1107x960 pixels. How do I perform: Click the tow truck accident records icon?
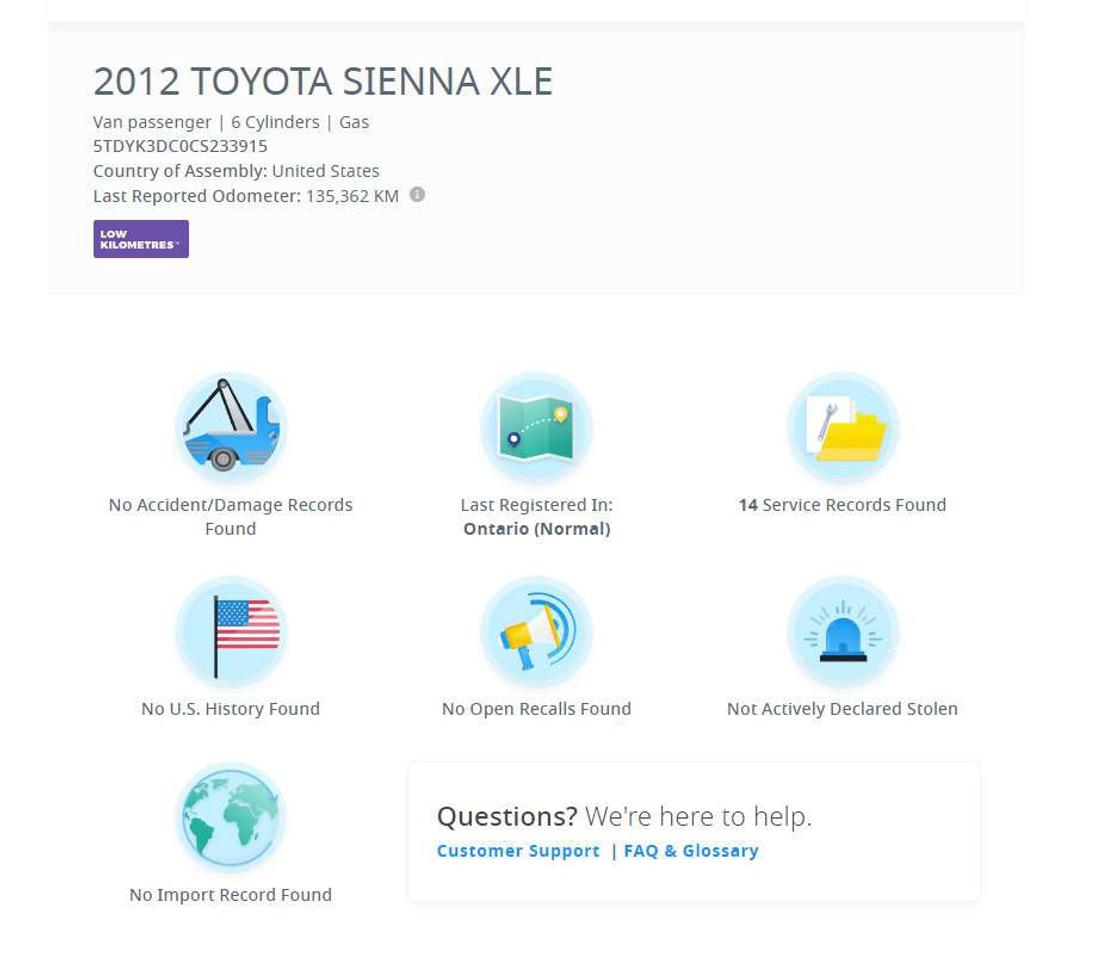[231, 428]
